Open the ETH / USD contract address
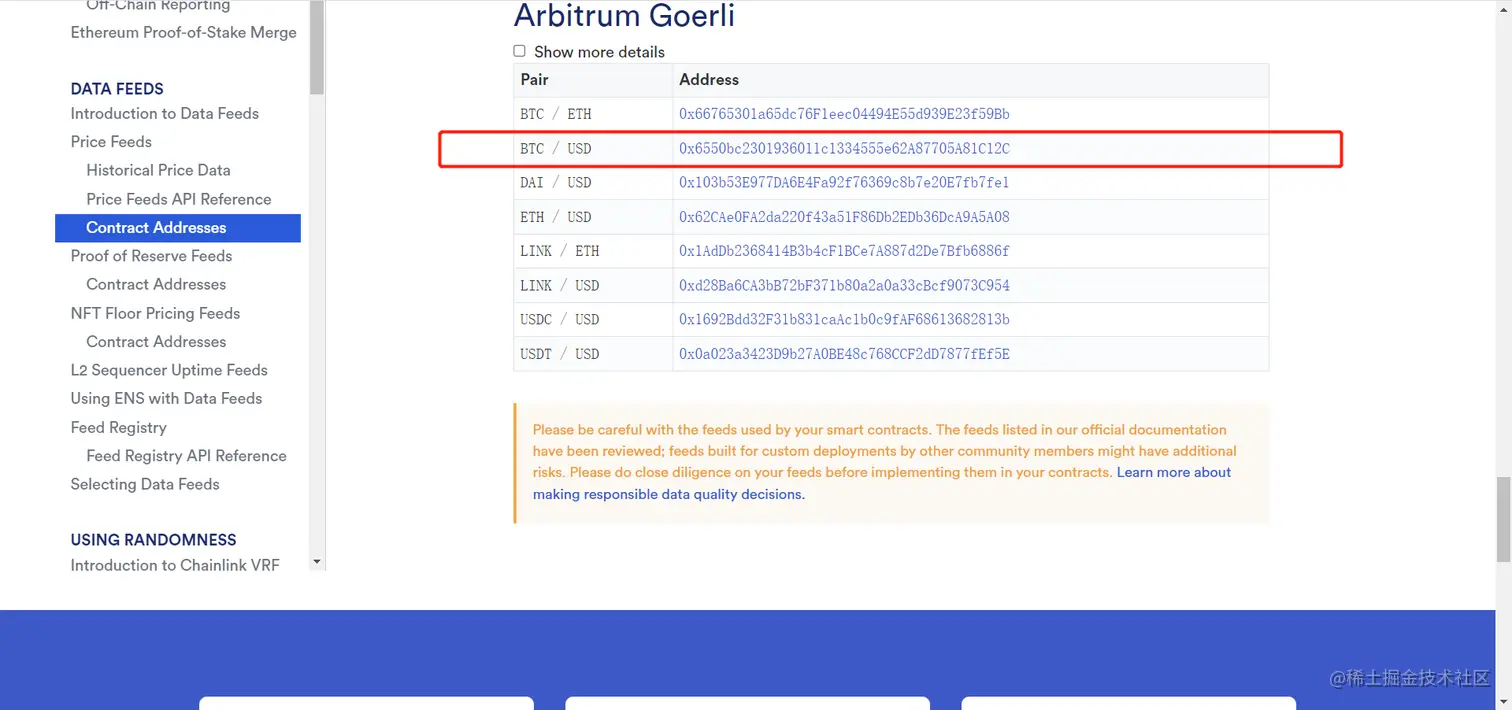Screen dimensions: 1512x710 click(x=844, y=217)
